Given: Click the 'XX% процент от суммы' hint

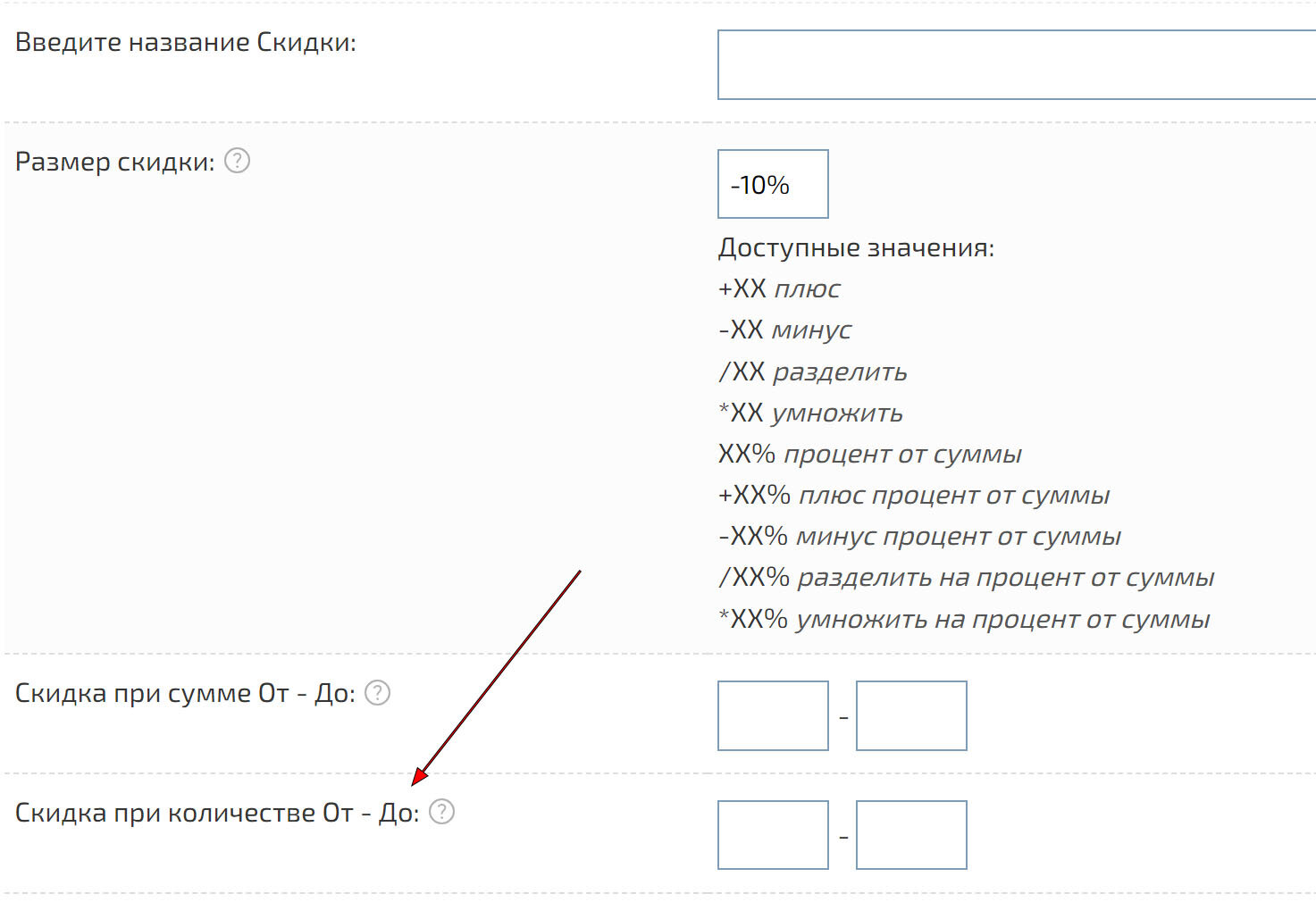Looking at the screenshot, I should click(869, 454).
